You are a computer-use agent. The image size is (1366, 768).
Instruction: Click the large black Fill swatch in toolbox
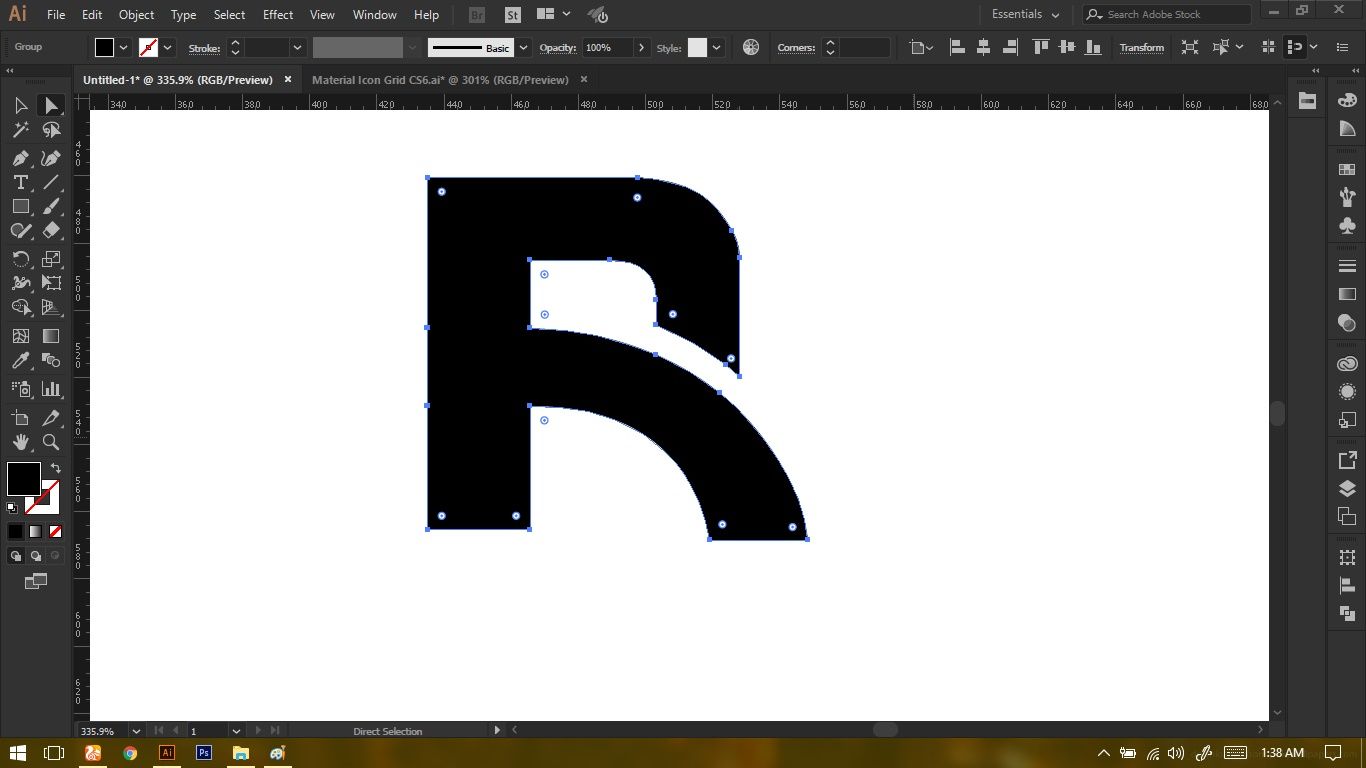[24, 479]
